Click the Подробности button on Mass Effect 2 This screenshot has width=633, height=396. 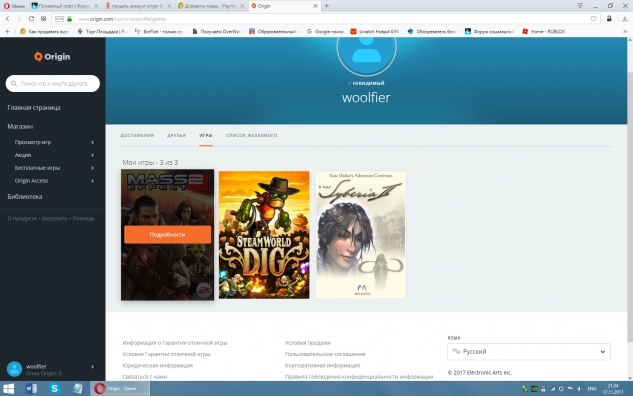[x=168, y=235]
